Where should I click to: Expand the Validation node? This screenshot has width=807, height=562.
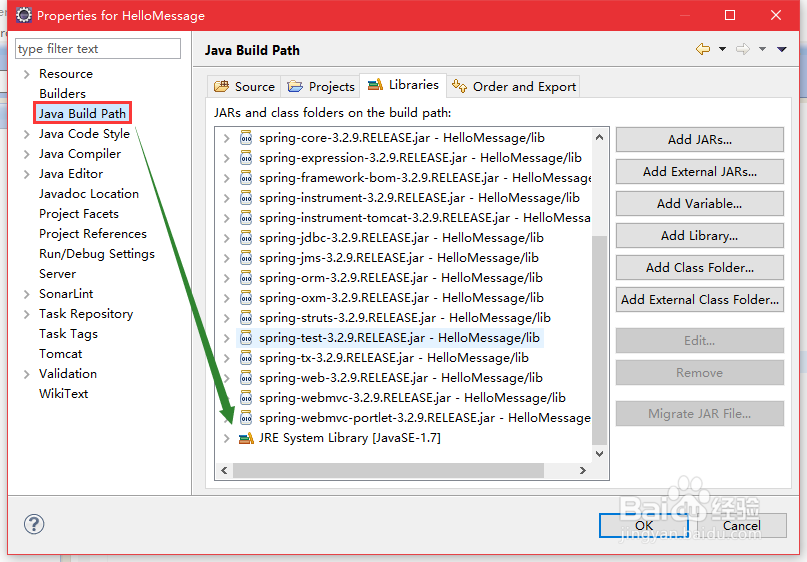click(x=26, y=374)
